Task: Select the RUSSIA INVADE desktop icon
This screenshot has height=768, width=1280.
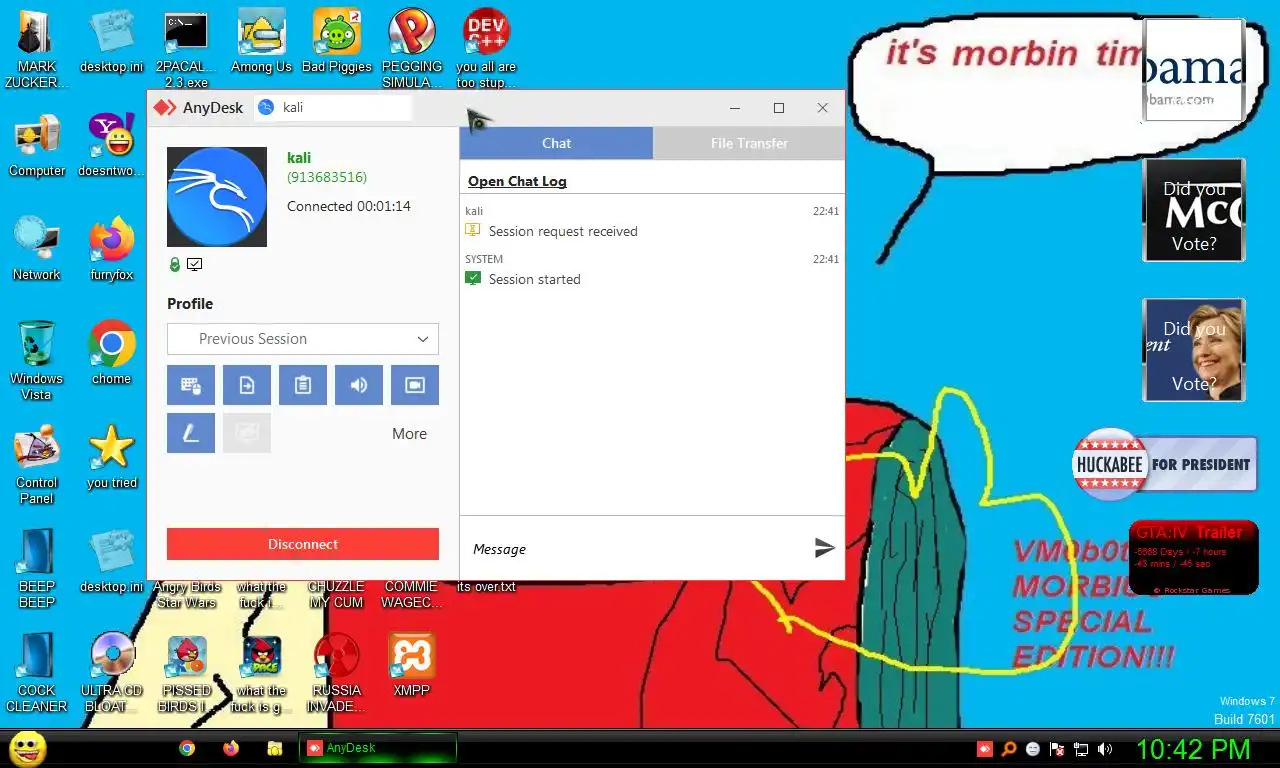Action: (336, 673)
